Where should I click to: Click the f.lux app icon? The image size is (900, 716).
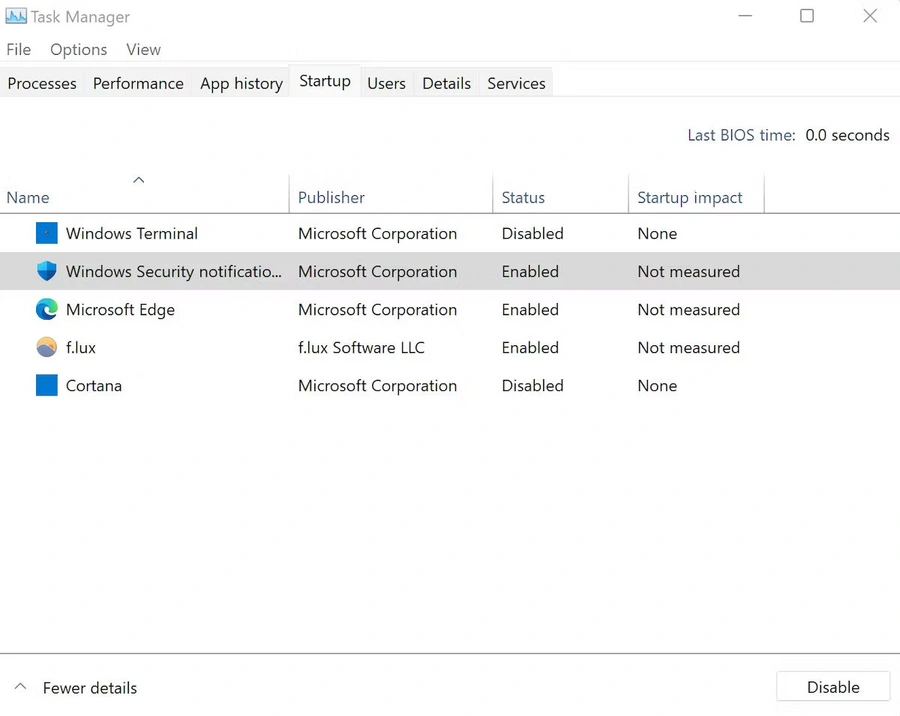tap(46, 347)
